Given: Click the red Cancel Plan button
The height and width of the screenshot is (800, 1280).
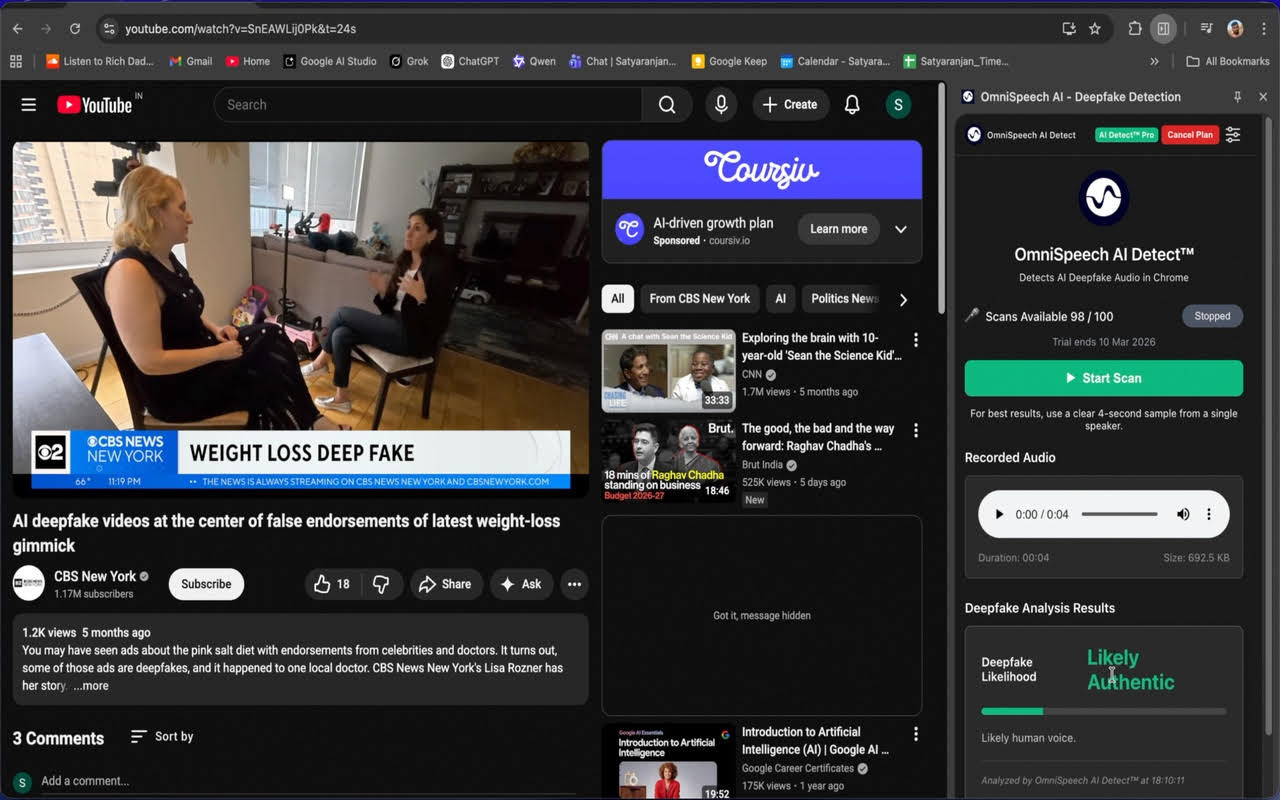Looking at the screenshot, I should pyautogui.click(x=1189, y=135).
